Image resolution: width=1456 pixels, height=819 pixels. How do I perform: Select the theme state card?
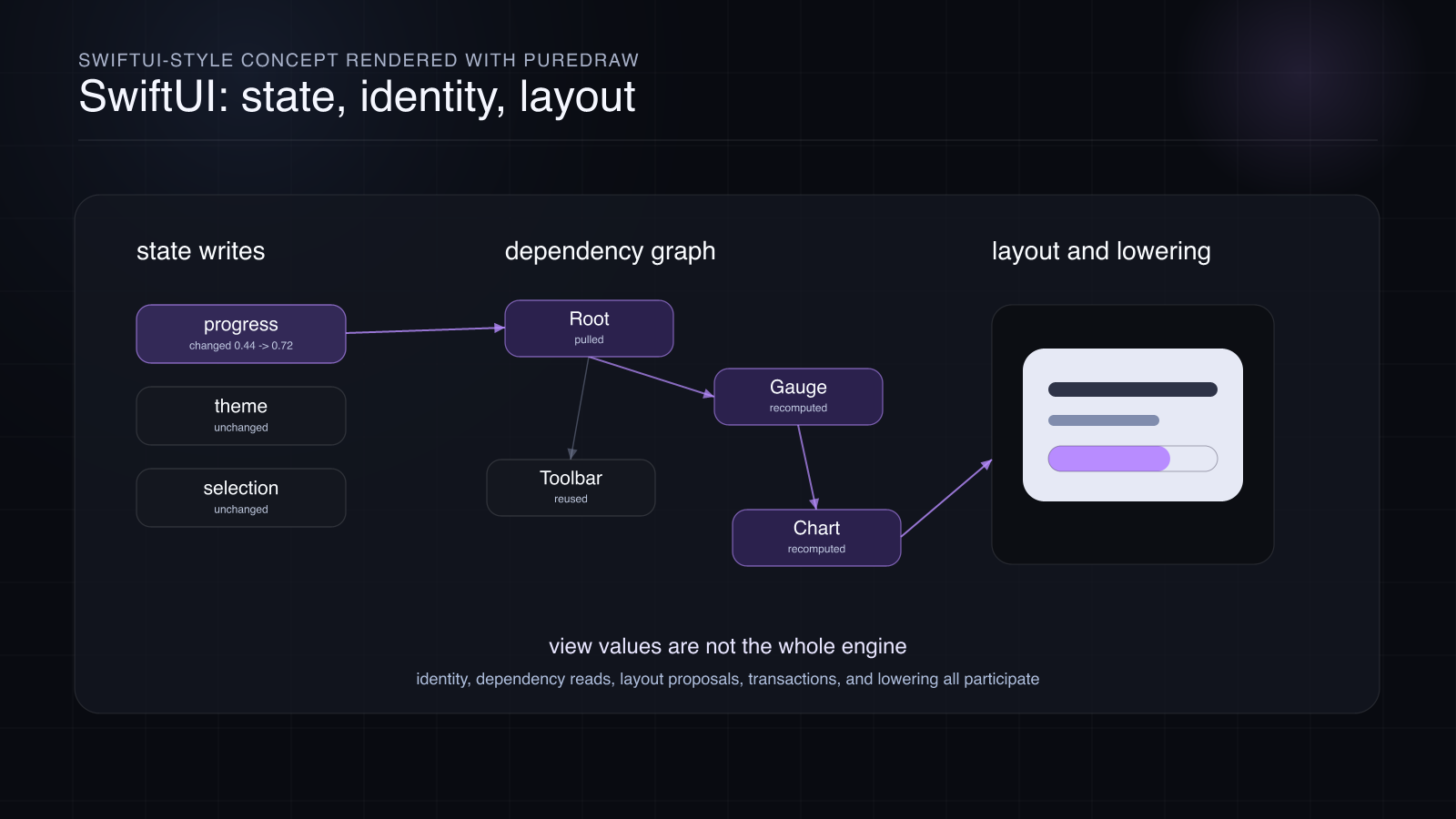point(241,416)
